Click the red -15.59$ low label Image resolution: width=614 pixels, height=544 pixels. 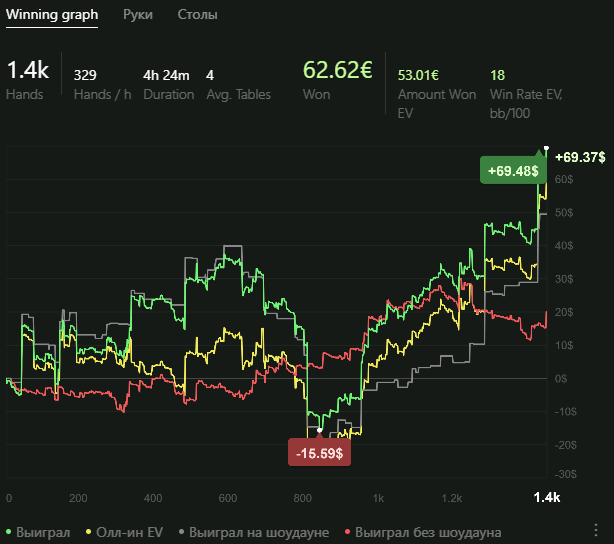(x=319, y=453)
